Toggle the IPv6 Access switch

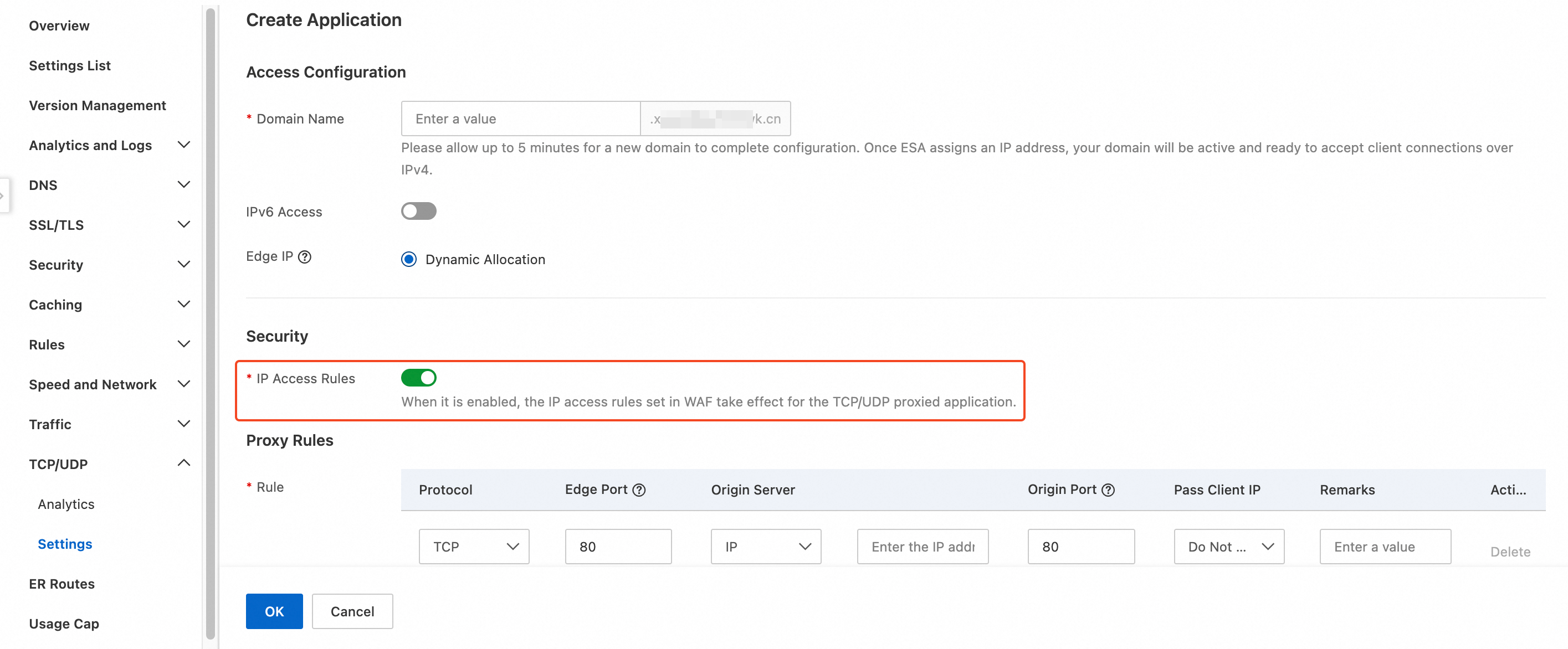(x=419, y=211)
